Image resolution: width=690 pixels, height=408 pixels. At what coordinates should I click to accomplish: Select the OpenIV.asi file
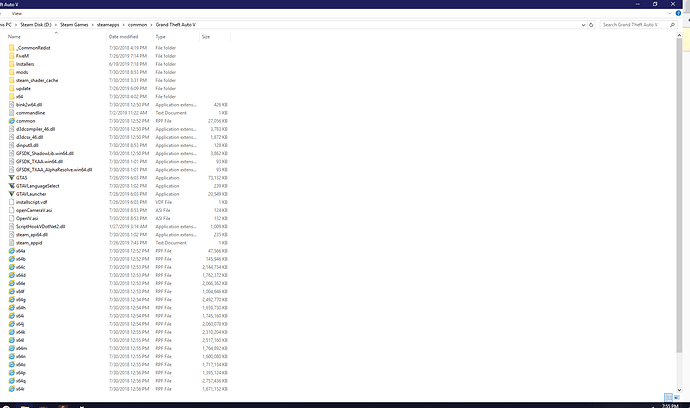(26, 218)
